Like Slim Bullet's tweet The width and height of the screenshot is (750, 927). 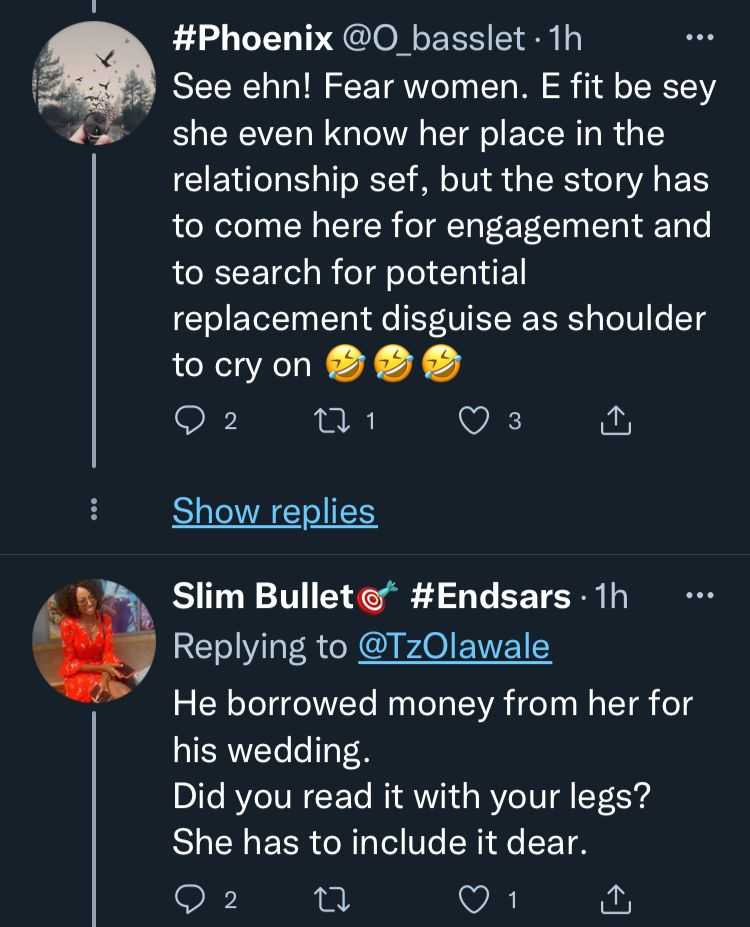(x=472, y=900)
